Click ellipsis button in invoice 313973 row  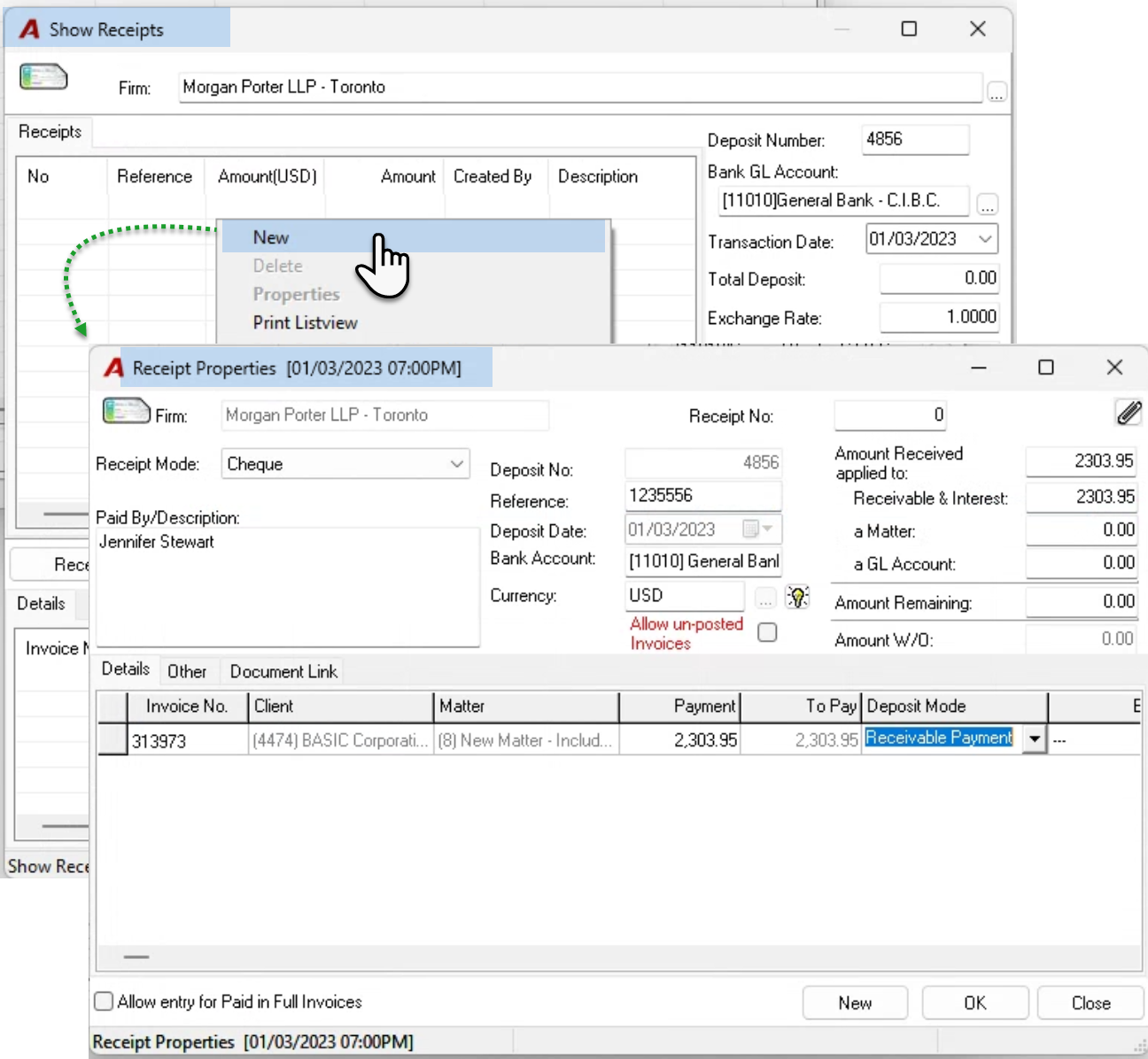(1059, 740)
